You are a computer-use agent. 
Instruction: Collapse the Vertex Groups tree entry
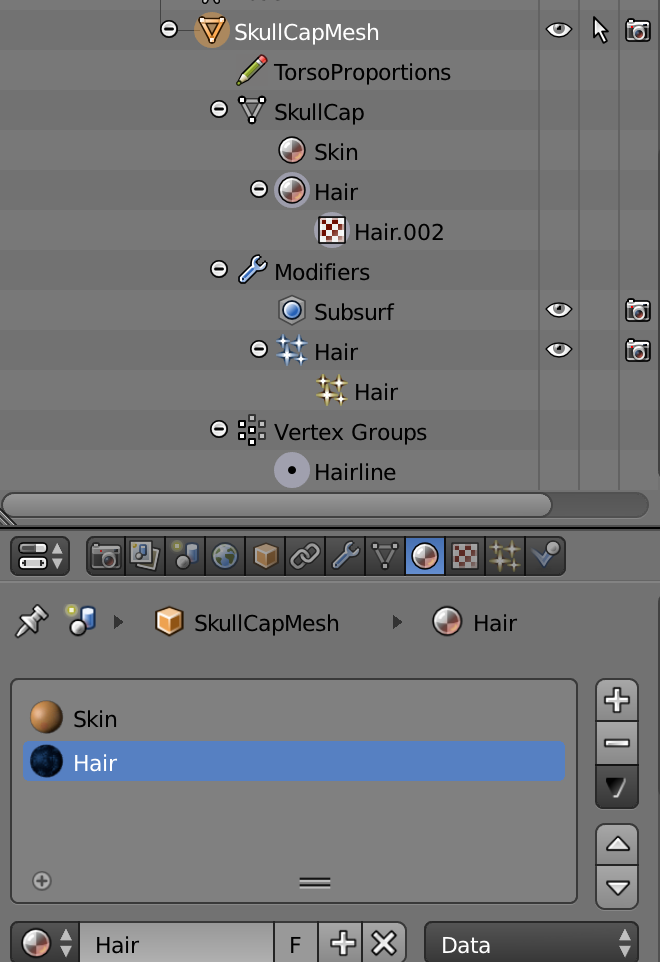(219, 429)
